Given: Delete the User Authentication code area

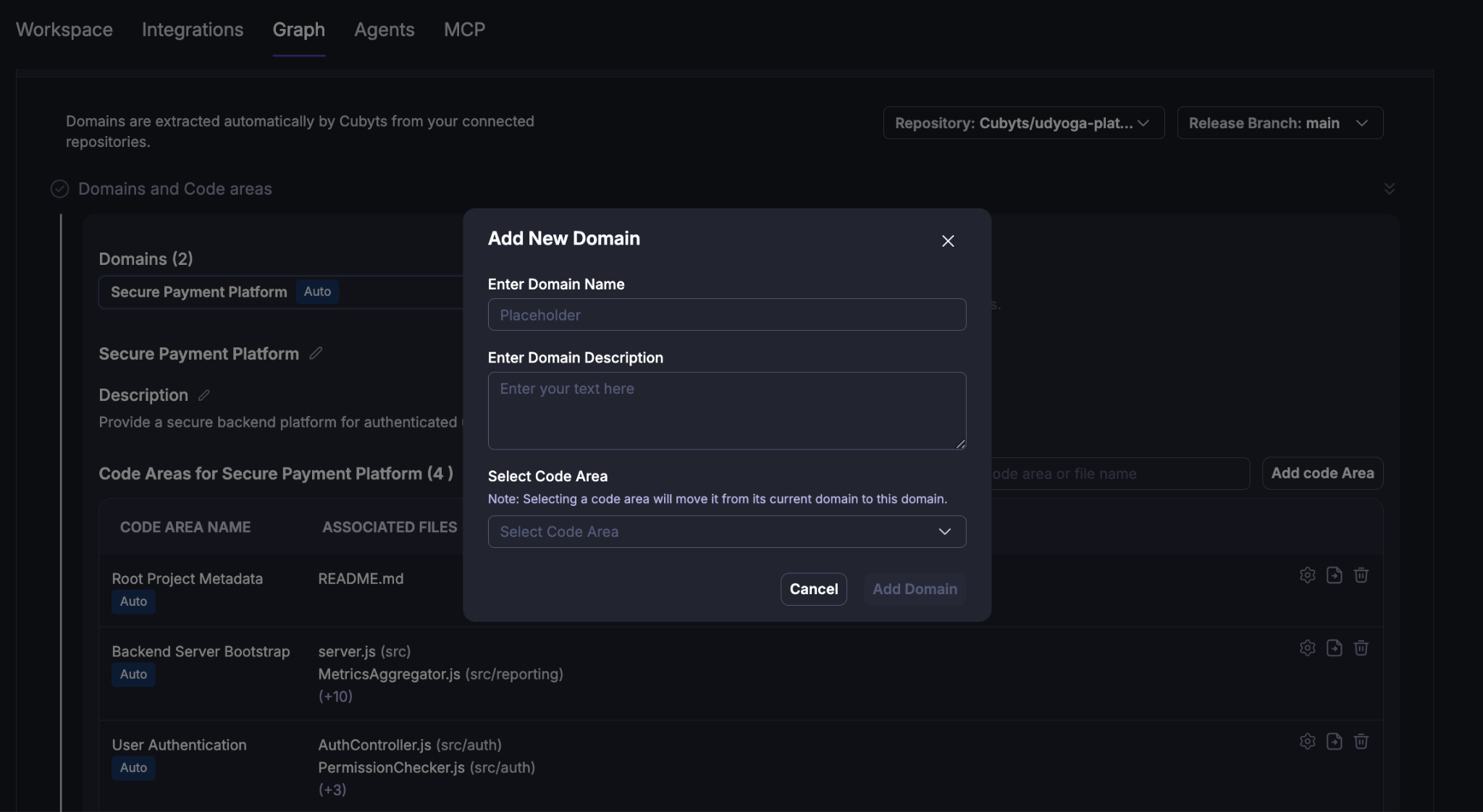Looking at the screenshot, I should point(1361,741).
